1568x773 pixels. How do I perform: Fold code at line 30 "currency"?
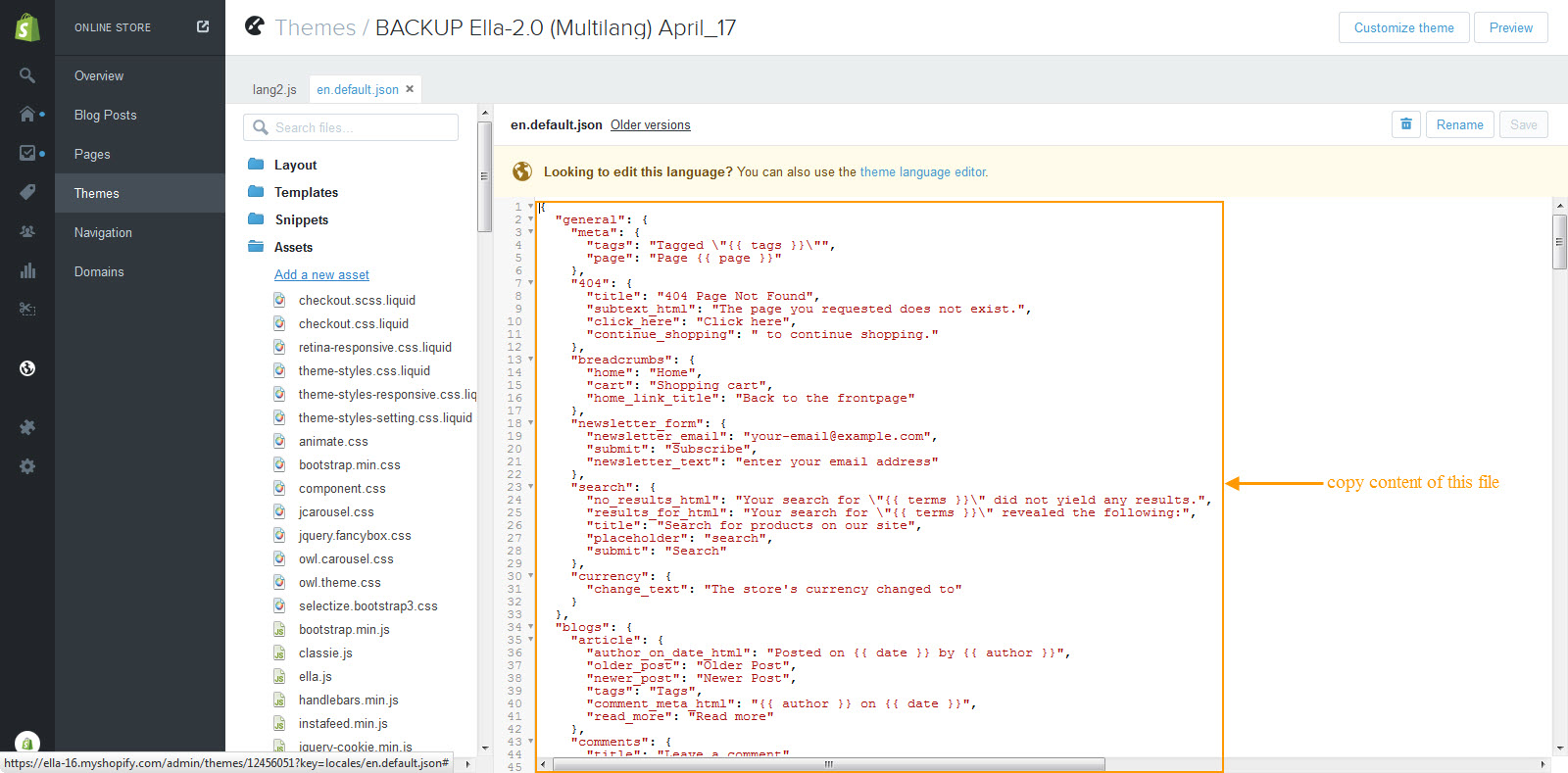tap(530, 576)
